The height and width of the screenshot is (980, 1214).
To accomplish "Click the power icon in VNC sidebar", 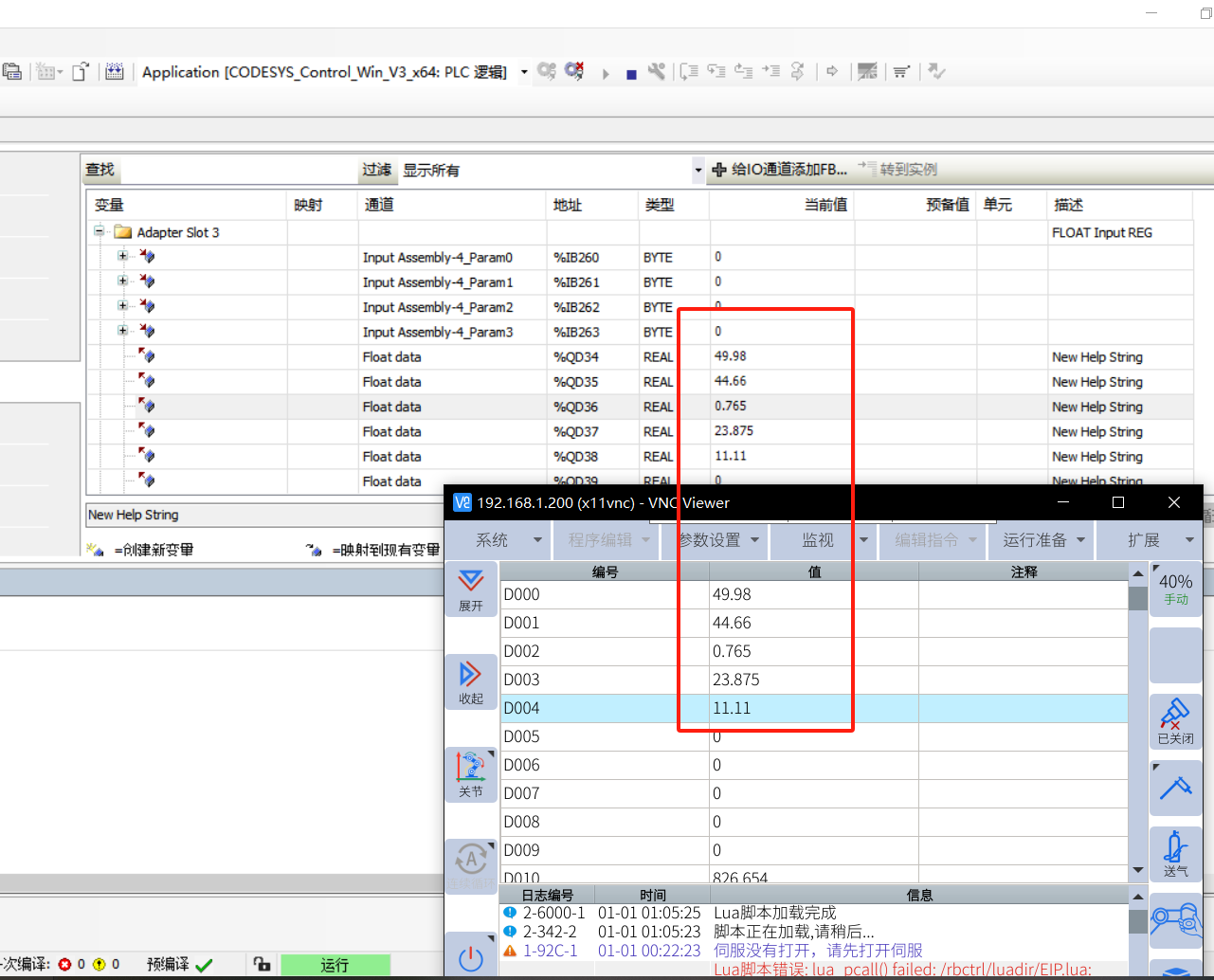I will click(x=471, y=958).
